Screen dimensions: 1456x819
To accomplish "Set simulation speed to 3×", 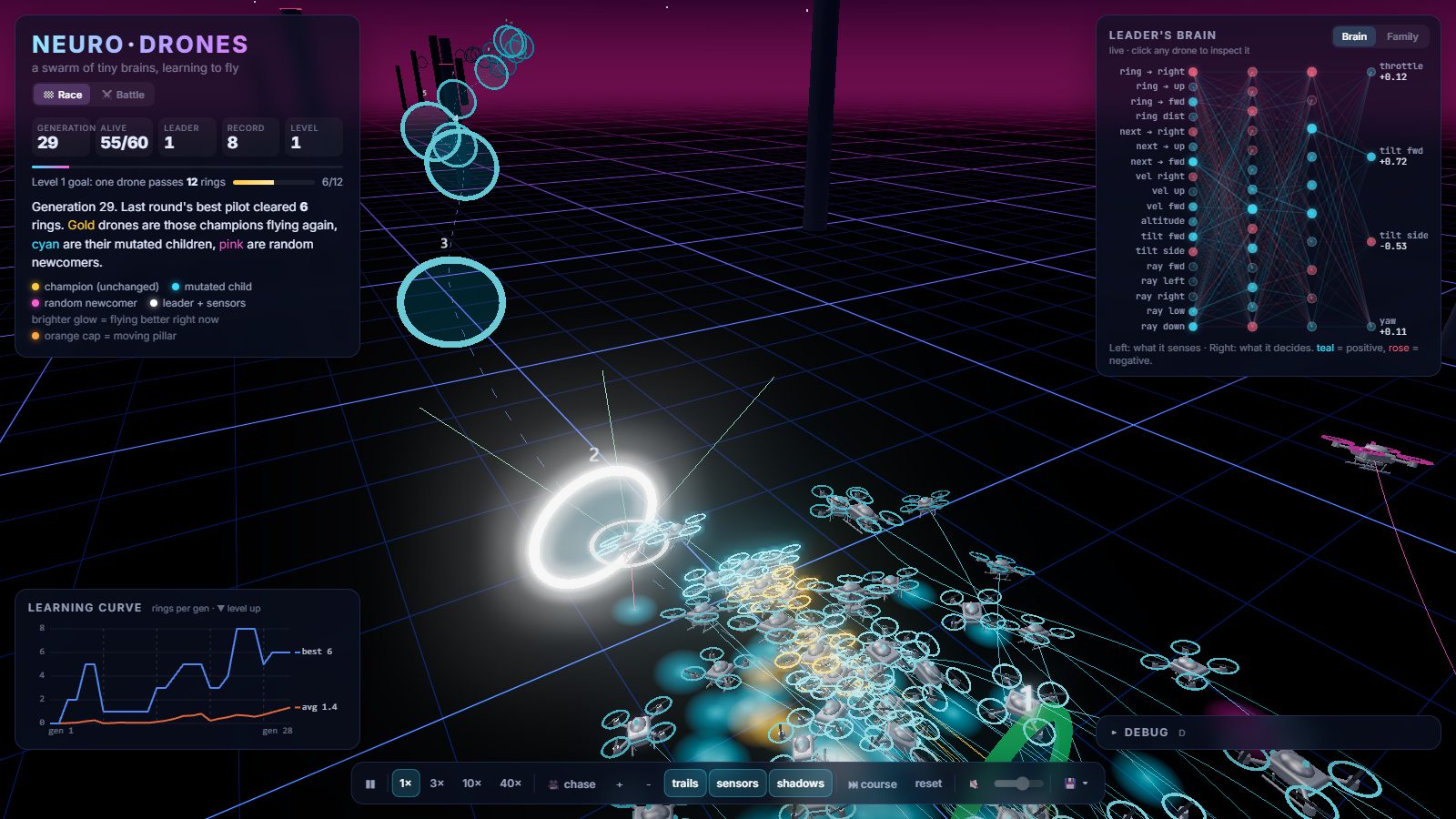I will tap(437, 784).
